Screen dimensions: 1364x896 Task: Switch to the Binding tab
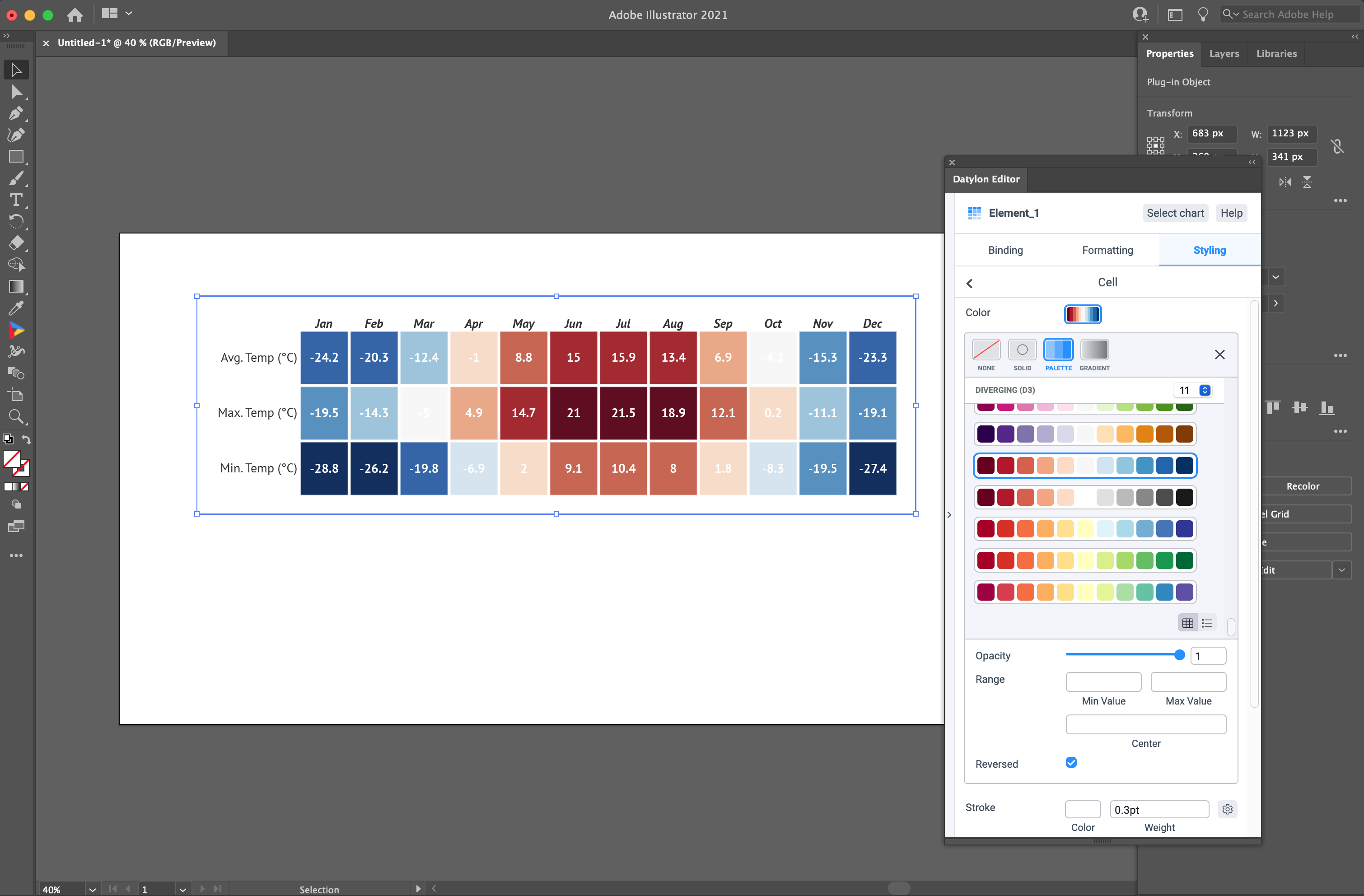1004,250
